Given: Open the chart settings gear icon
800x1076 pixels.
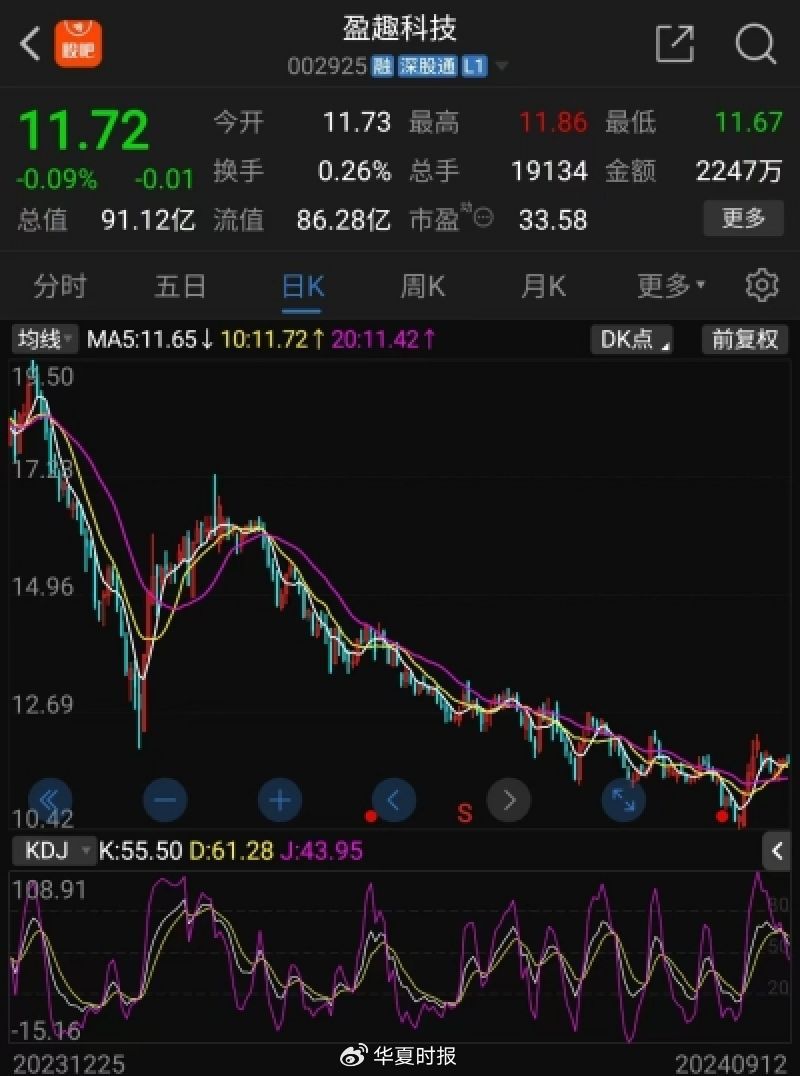Looking at the screenshot, I should pyautogui.click(x=762, y=286).
